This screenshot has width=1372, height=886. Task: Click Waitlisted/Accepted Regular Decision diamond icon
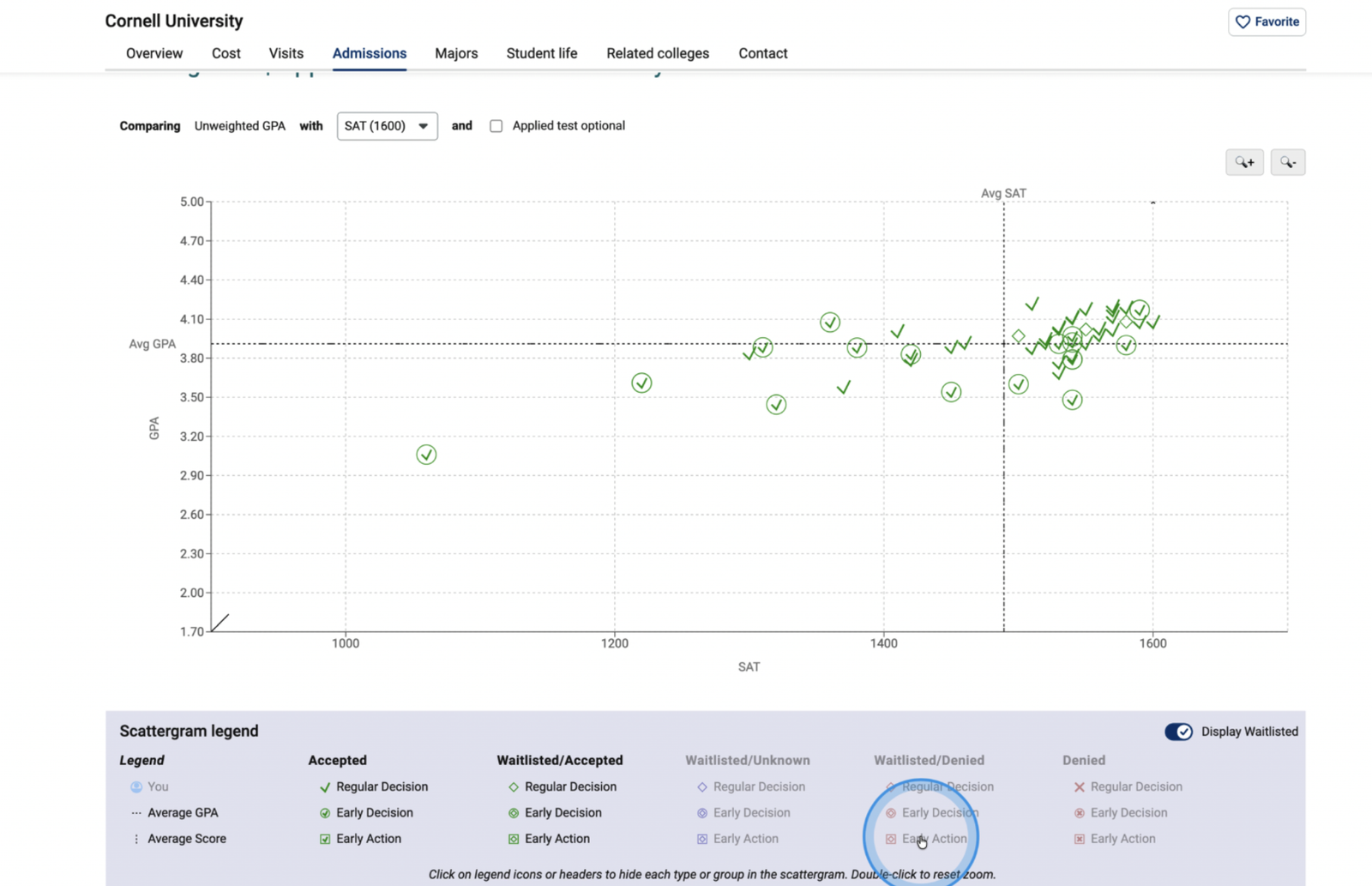click(x=514, y=787)
